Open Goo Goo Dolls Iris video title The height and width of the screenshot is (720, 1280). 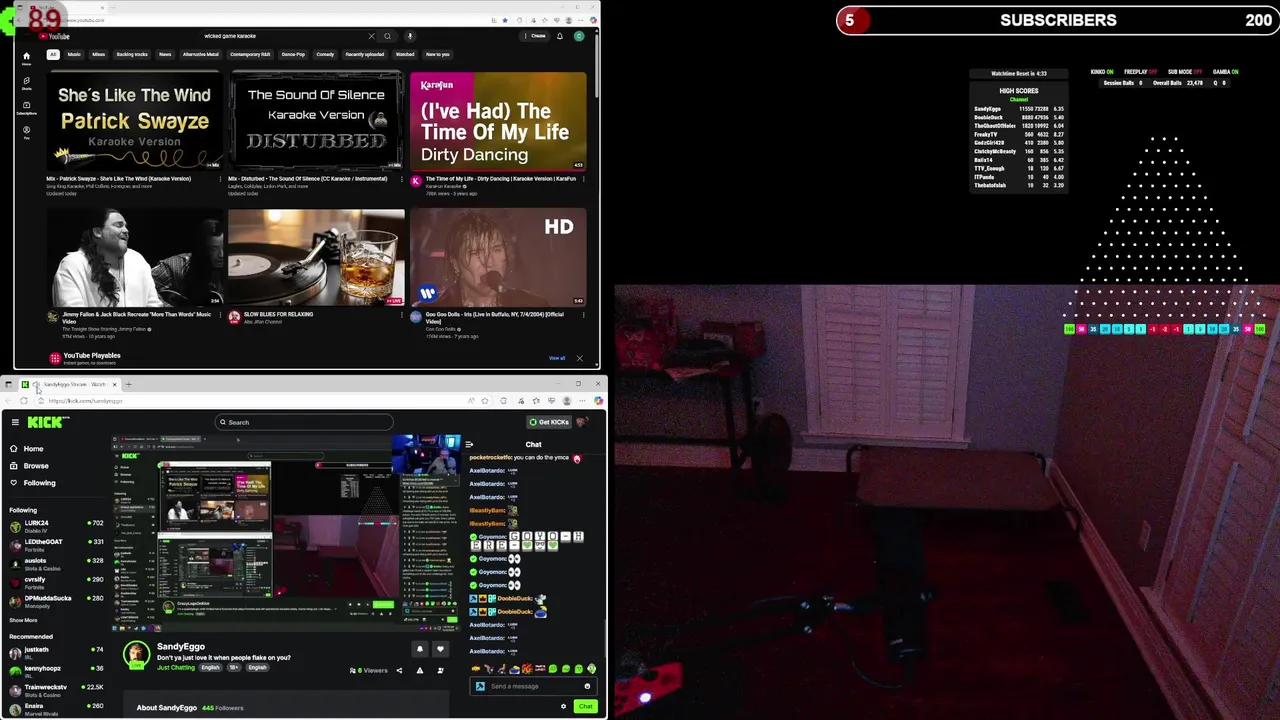click(x=494, y=317)
